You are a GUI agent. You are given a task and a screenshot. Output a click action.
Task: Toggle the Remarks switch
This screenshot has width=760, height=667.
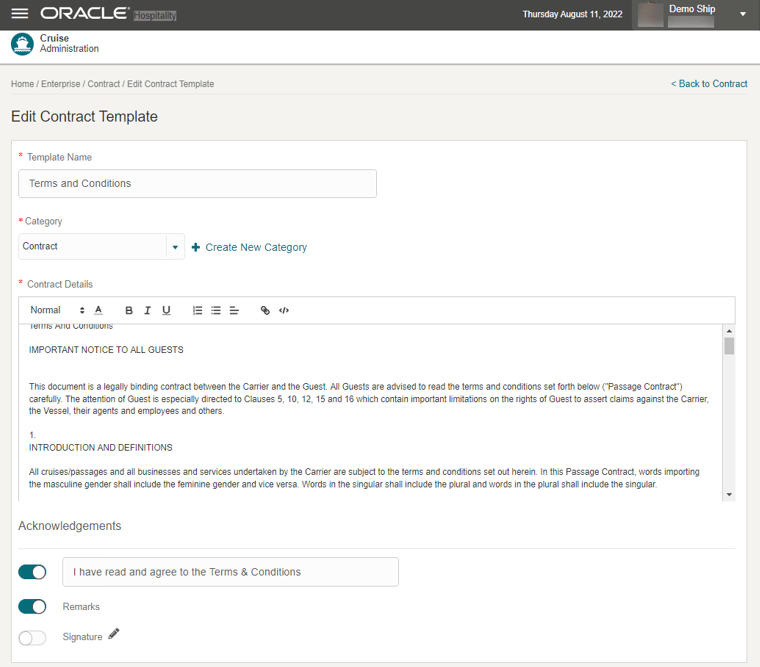(32, 606)
